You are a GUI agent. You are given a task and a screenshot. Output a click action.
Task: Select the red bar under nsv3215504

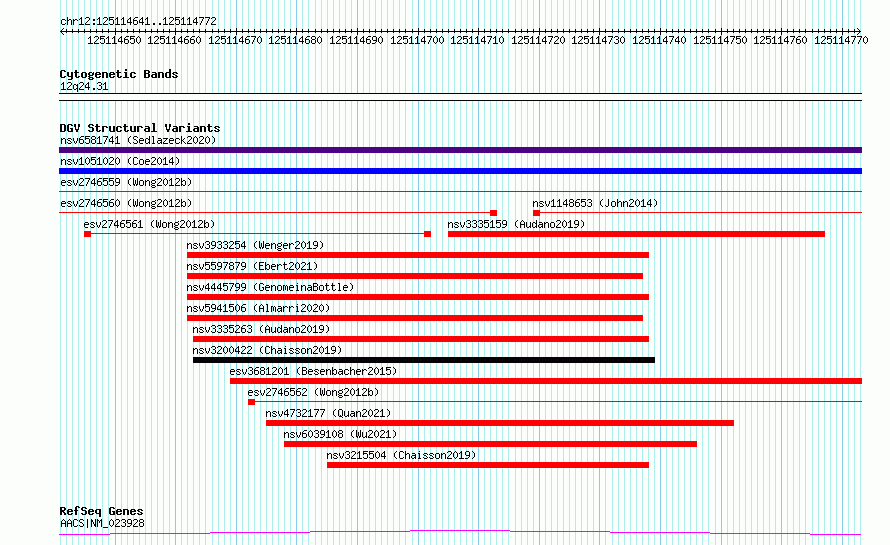point(488,465)
